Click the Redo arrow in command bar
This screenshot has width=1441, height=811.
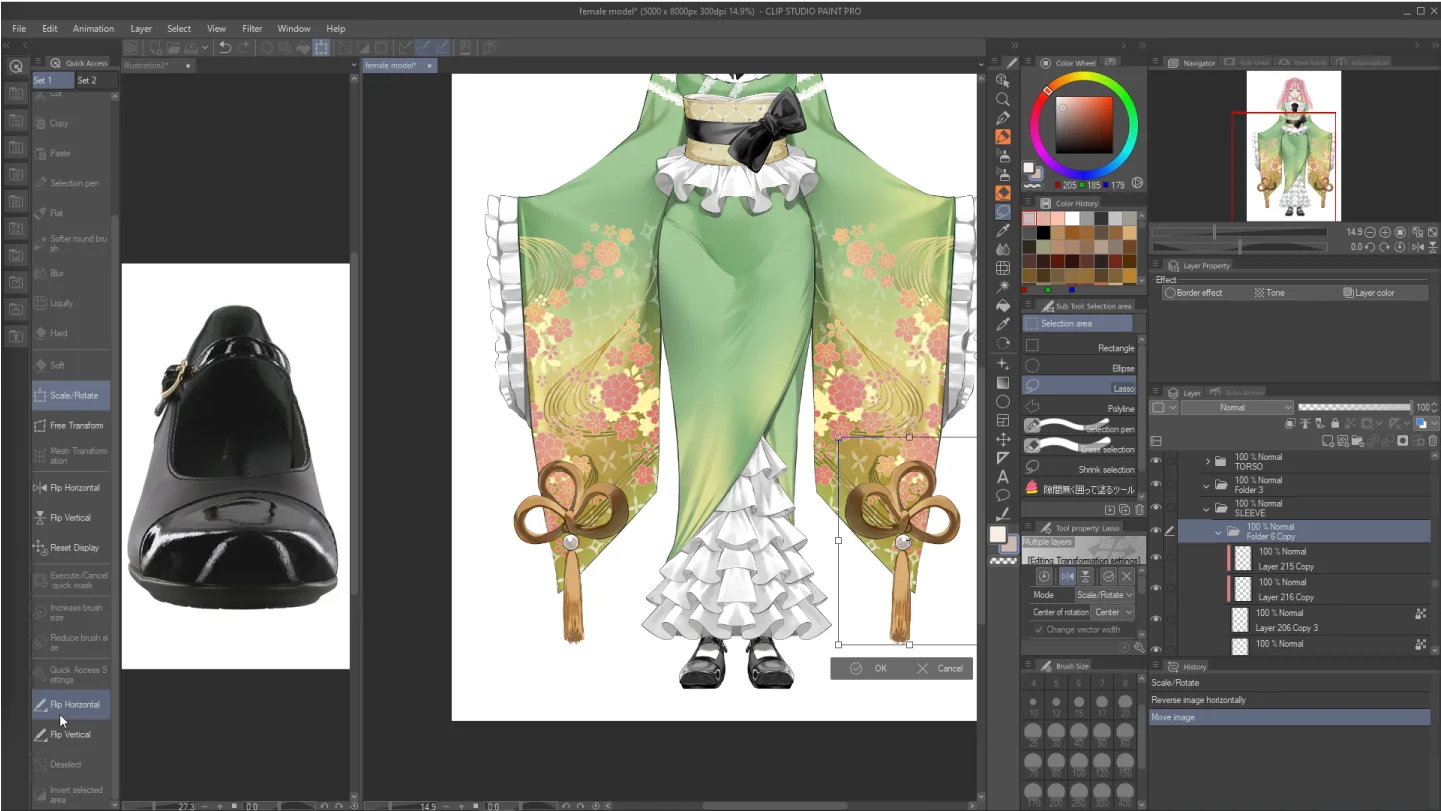(x=244, y=47)
